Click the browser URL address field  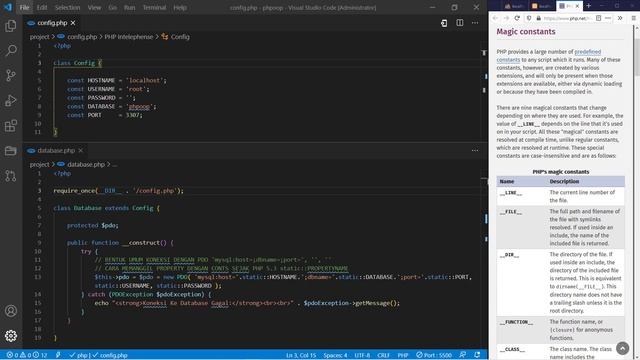click(568, 18)
